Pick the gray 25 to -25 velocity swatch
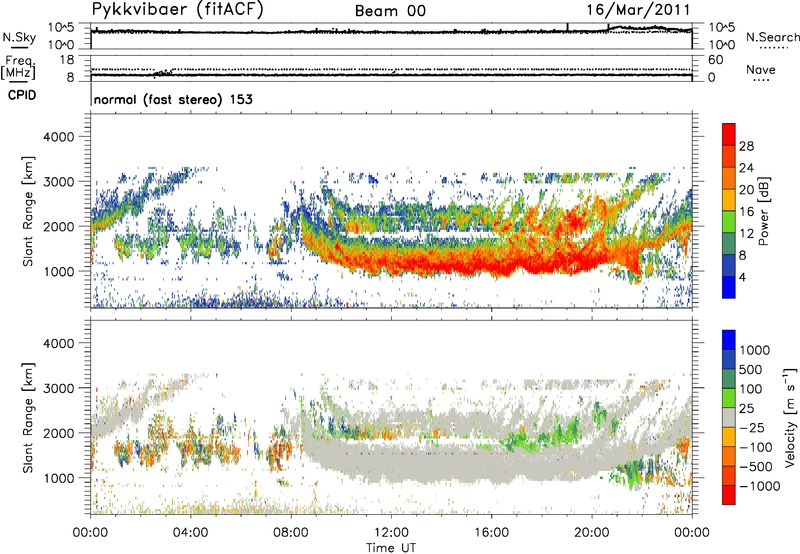The height and width of the screenshot is (554, 800). [x=729, y=417]
